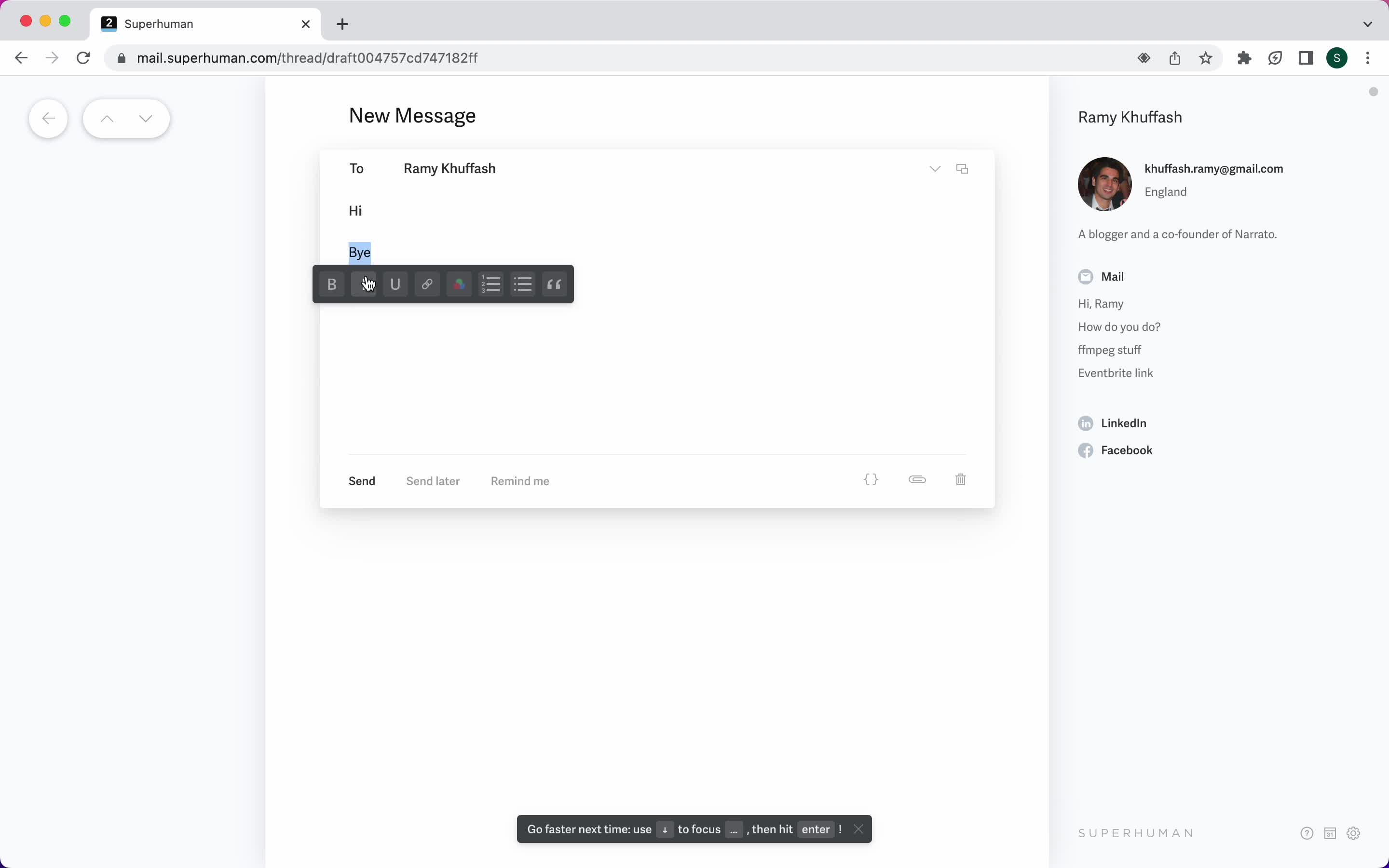This screenshot has height=868, width=1389.
Task: Click Send to deliver email
Action: (x=362, y=480)
